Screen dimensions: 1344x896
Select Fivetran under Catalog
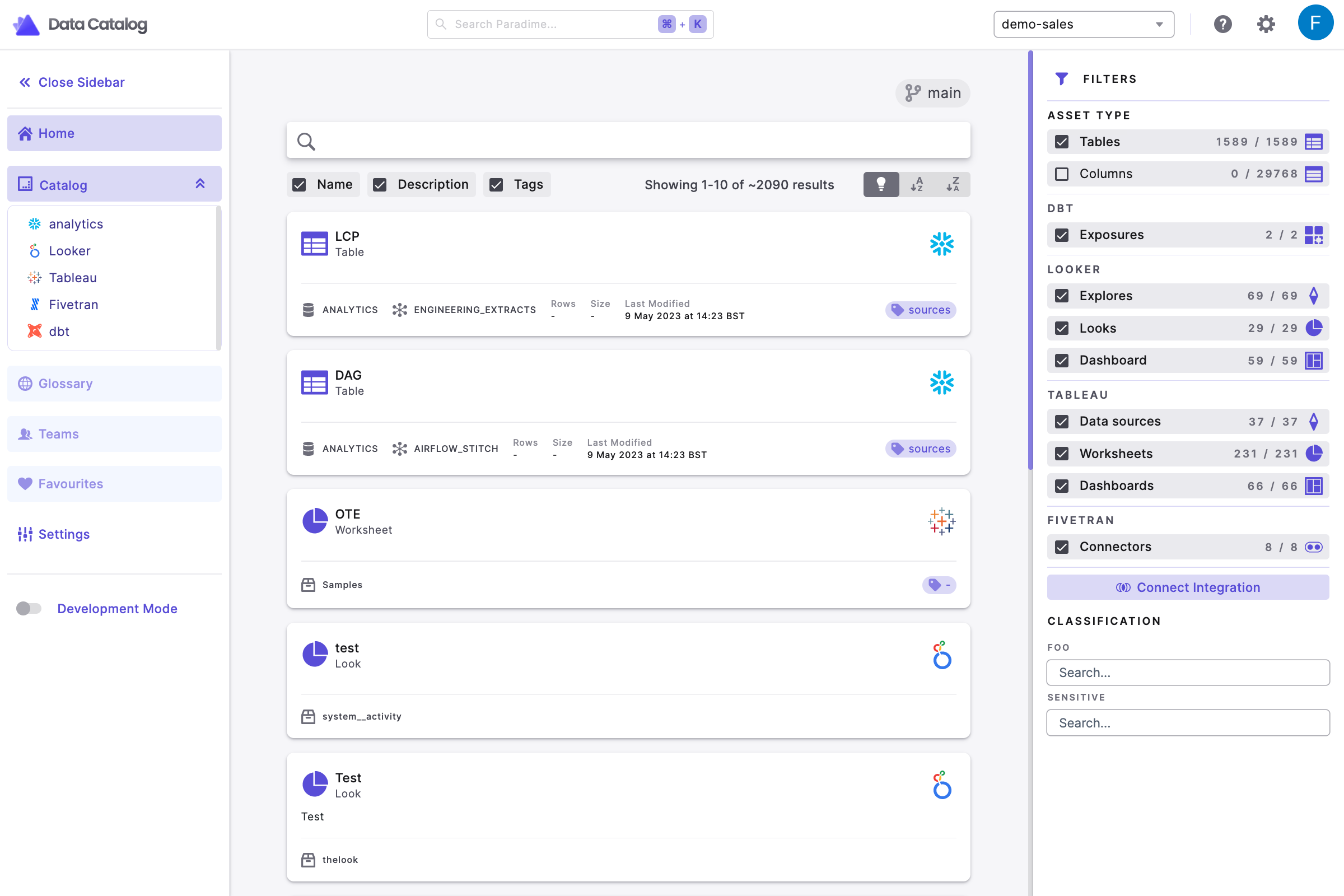click(x=74, y=305)
